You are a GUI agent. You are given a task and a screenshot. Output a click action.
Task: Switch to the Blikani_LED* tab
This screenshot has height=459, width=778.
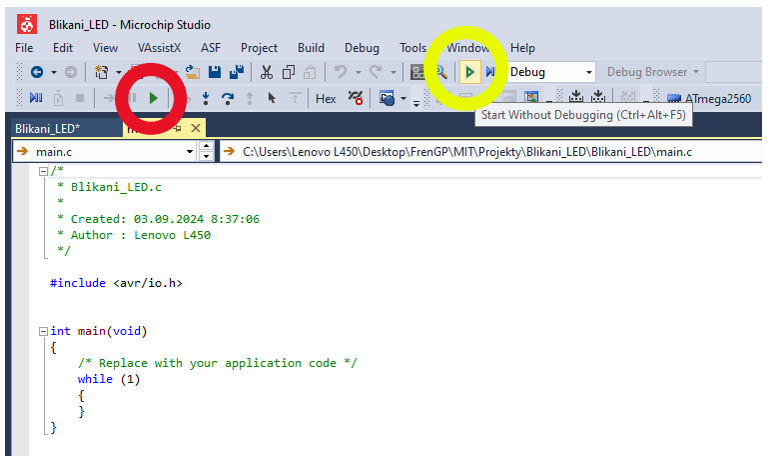tap(47, 129)
